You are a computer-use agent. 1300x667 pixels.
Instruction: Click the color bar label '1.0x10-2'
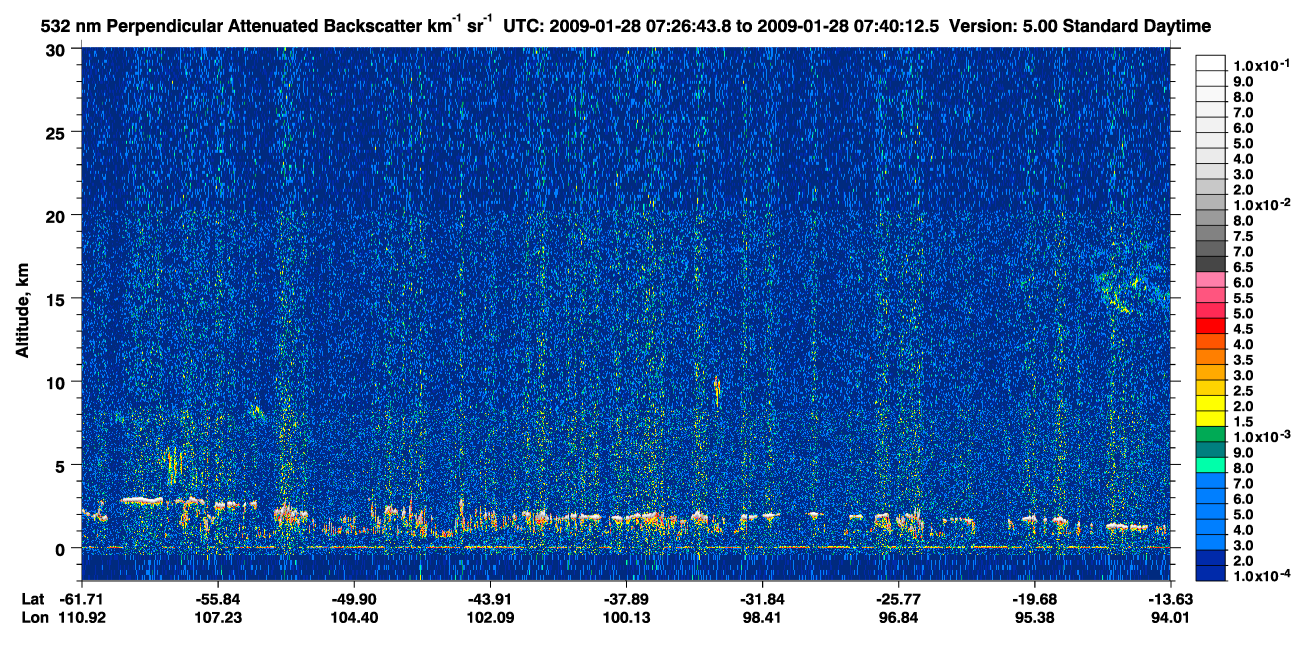tap(1261, 204)
